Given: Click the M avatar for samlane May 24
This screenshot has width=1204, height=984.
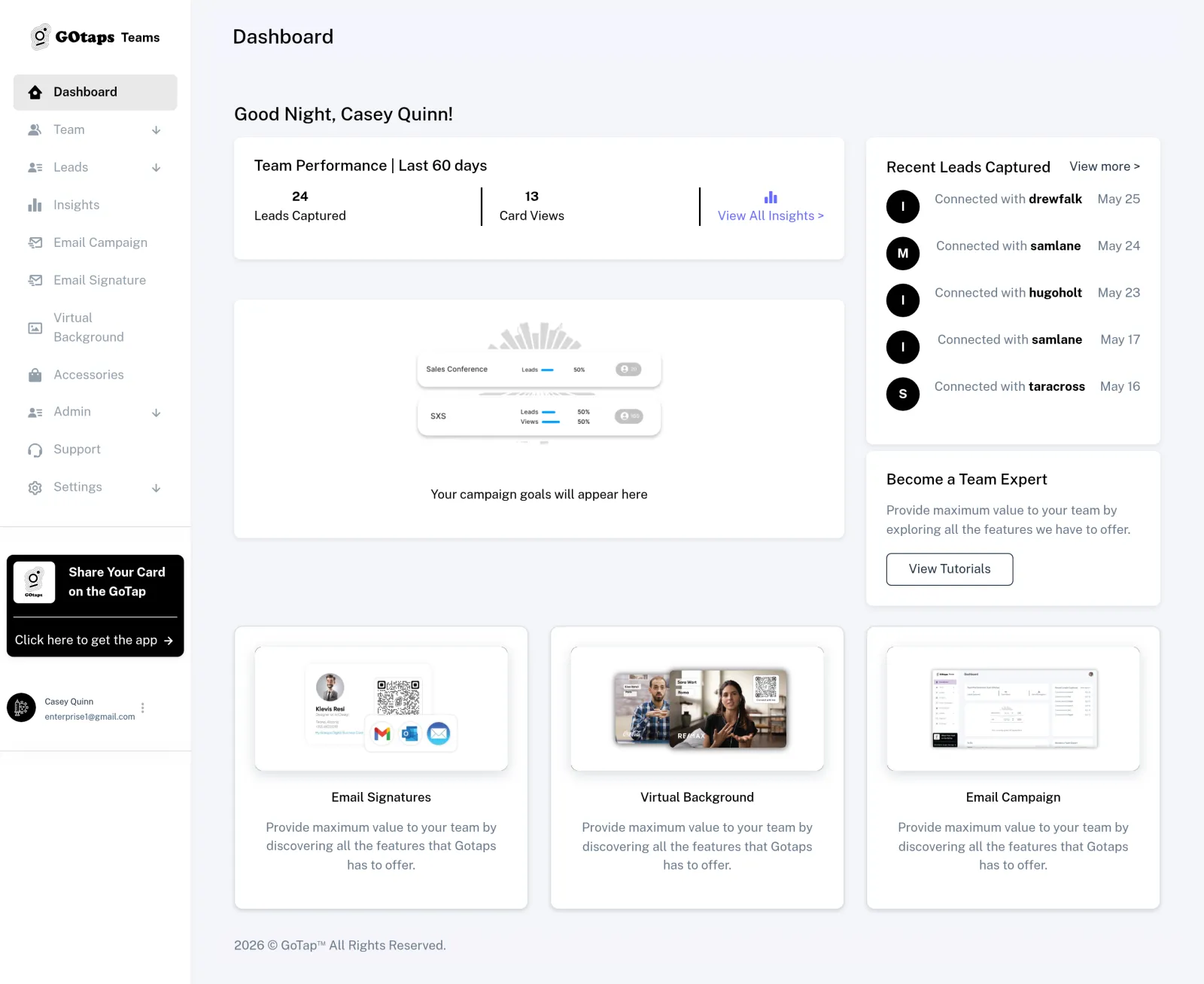Looking at the screenshot, I should pos(903,254).
